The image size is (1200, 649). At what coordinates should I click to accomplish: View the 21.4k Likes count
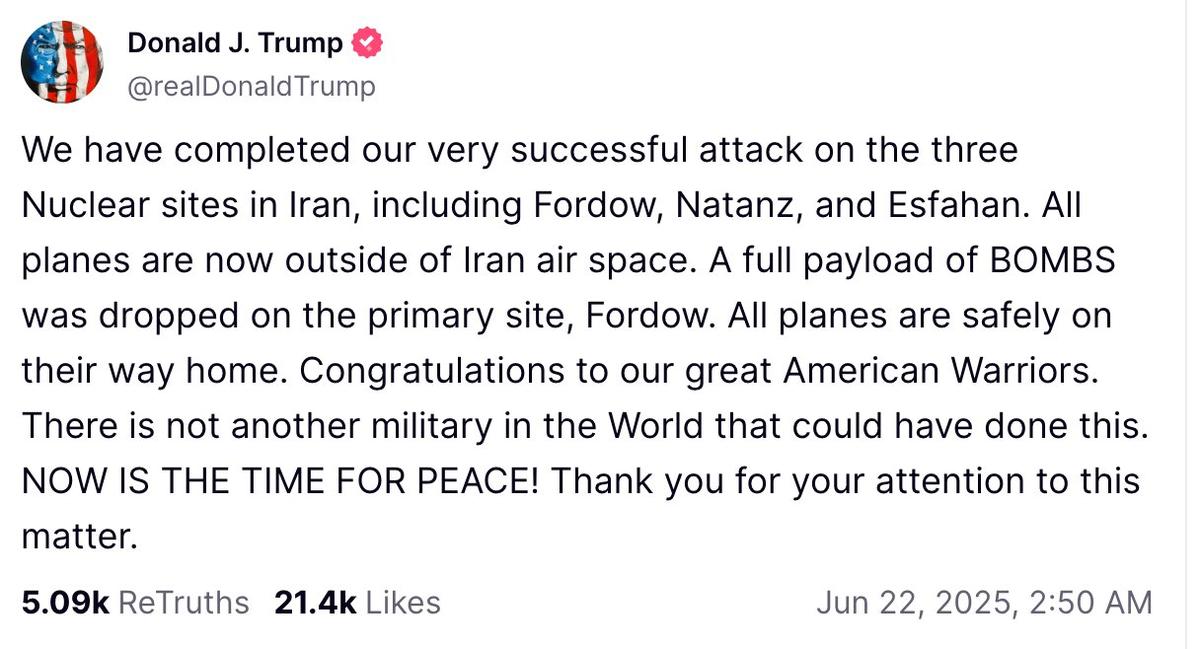pos(315,602)
